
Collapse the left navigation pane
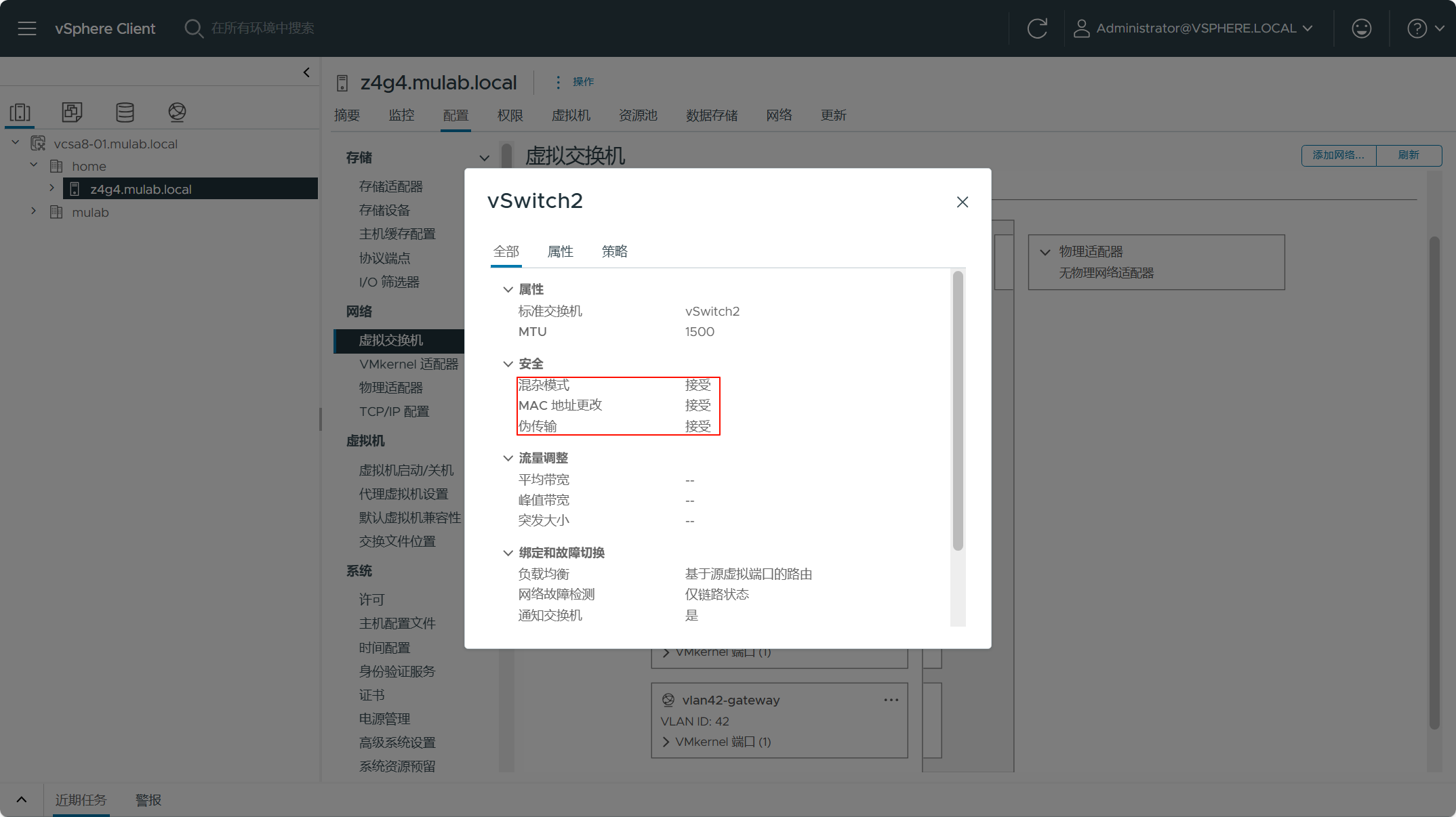[306, 72]
